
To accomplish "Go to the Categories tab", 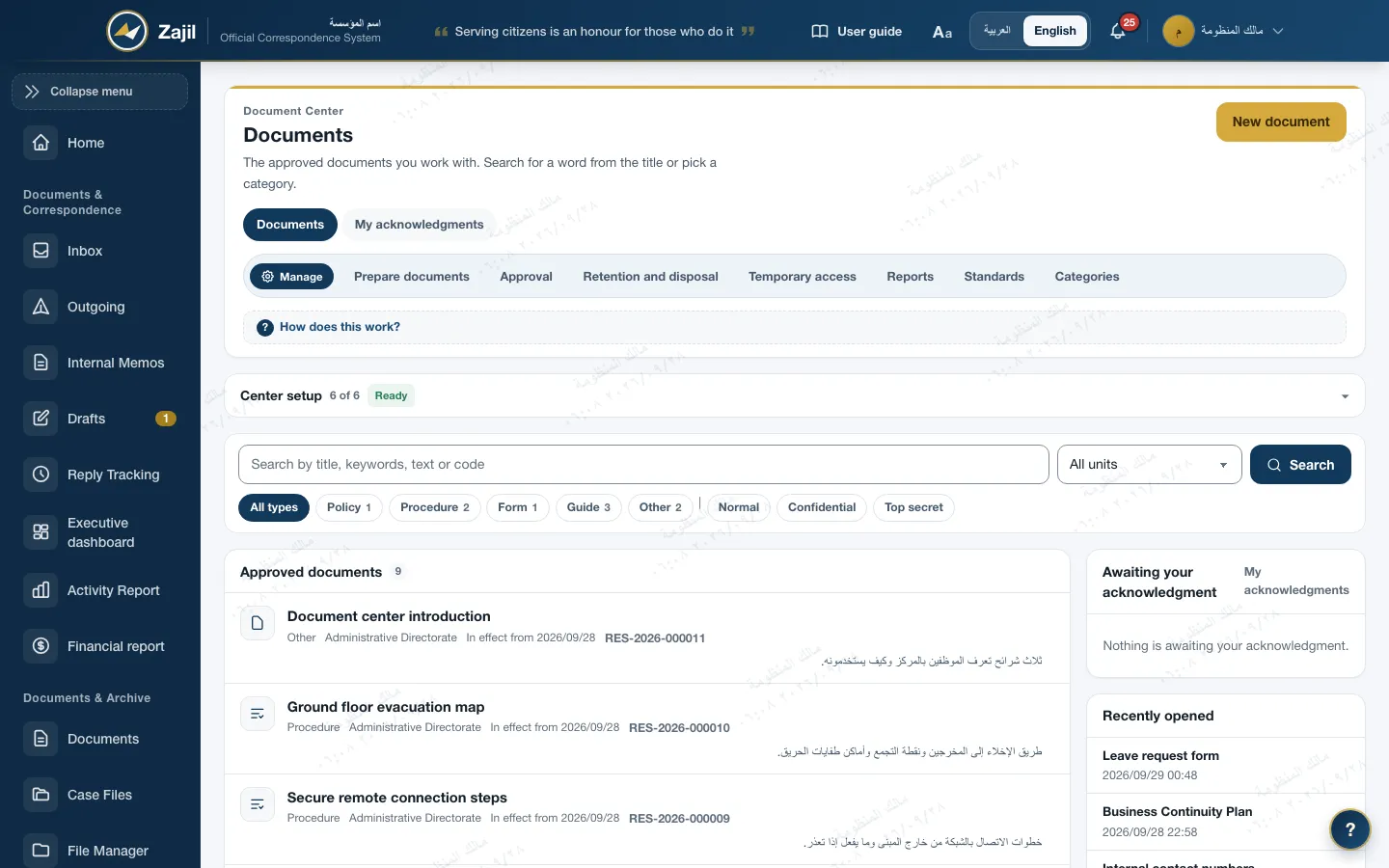I will coord(1087,277).
